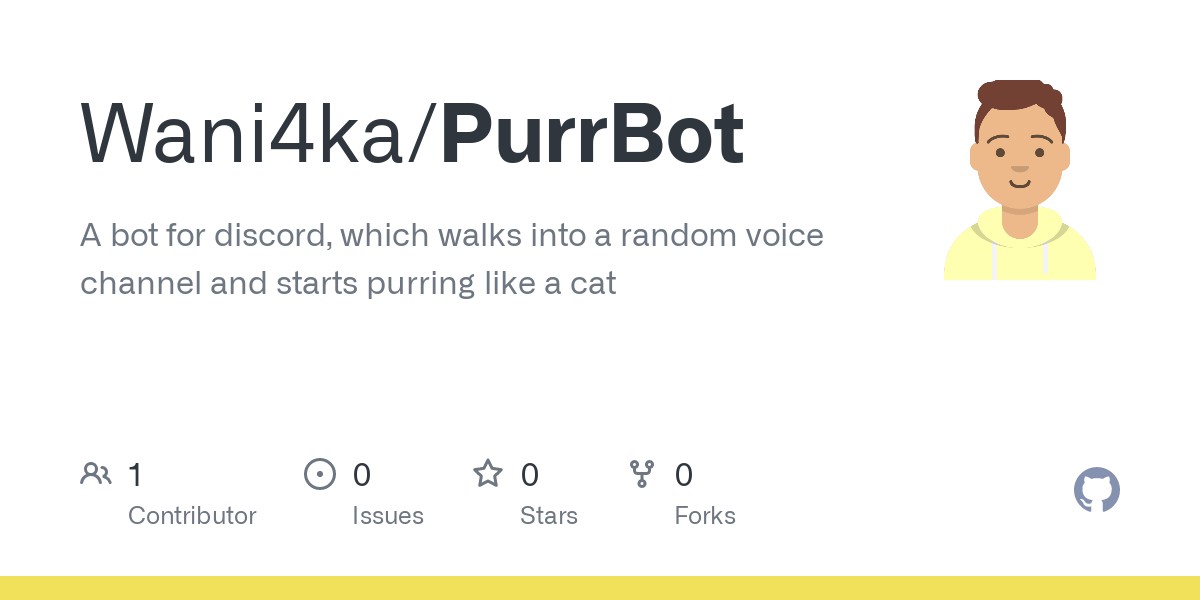Select the Wani4ka user avatar image
Viewport: 1200px width, 600px height.
pyautogui.click(x=1020, y=180)
